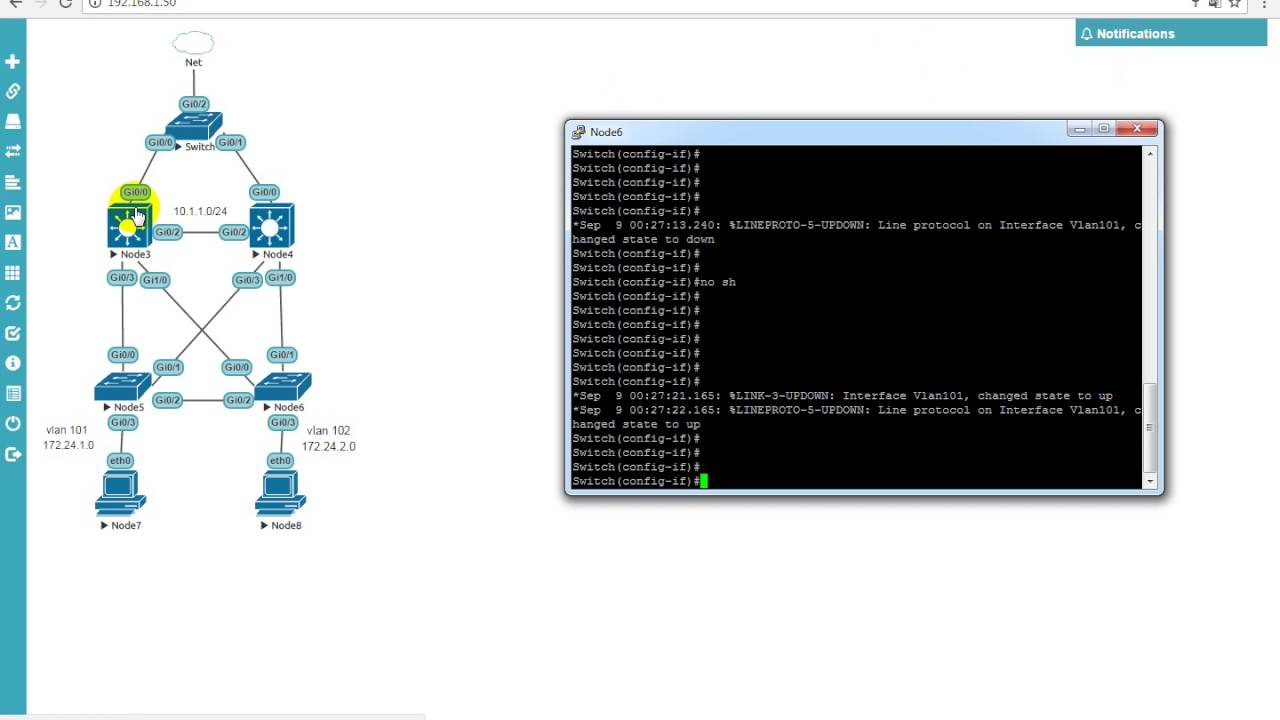Click the terminal scrollbar thumb
Image resolution: width=1280 pixels, height=720 pixels.
coord(1149,428)
